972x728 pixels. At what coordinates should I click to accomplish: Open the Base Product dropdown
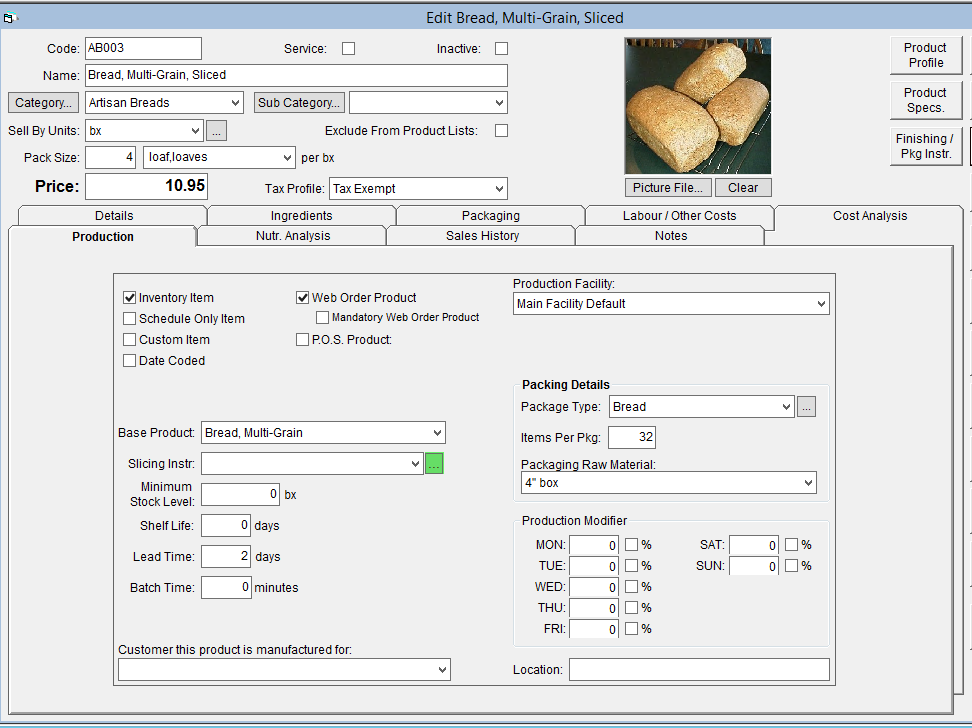pos(438,433)
